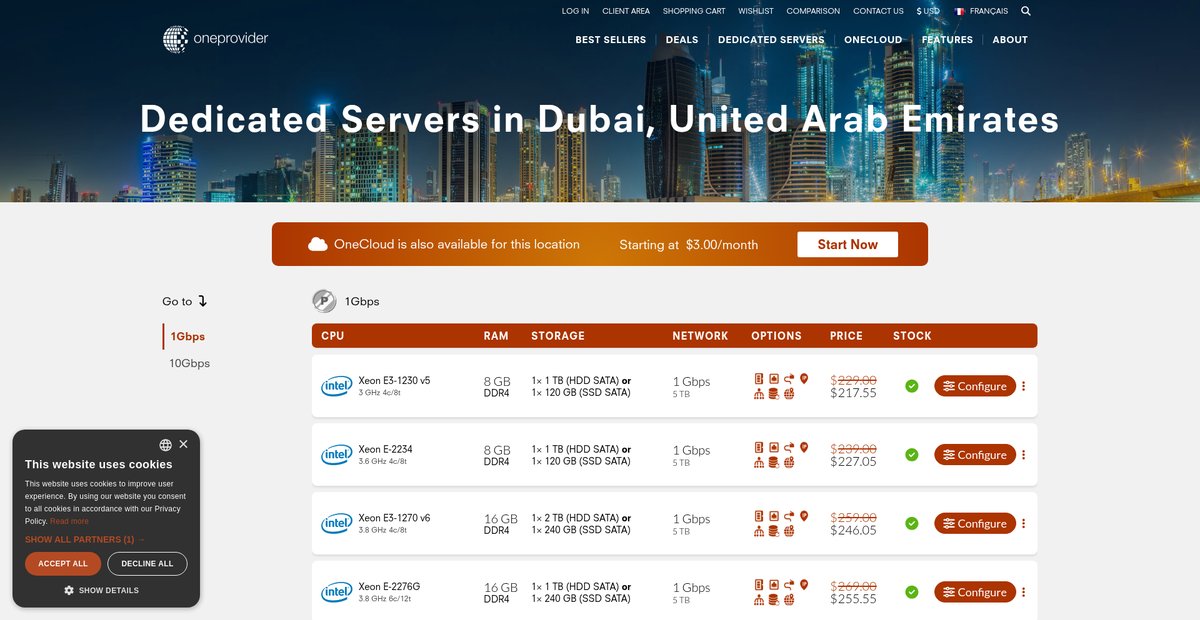Click the globe option icon on Xeon E-2276G row
Image resolution: width=1200 pixels, height=620 pixels.
[x=789, y=600]
